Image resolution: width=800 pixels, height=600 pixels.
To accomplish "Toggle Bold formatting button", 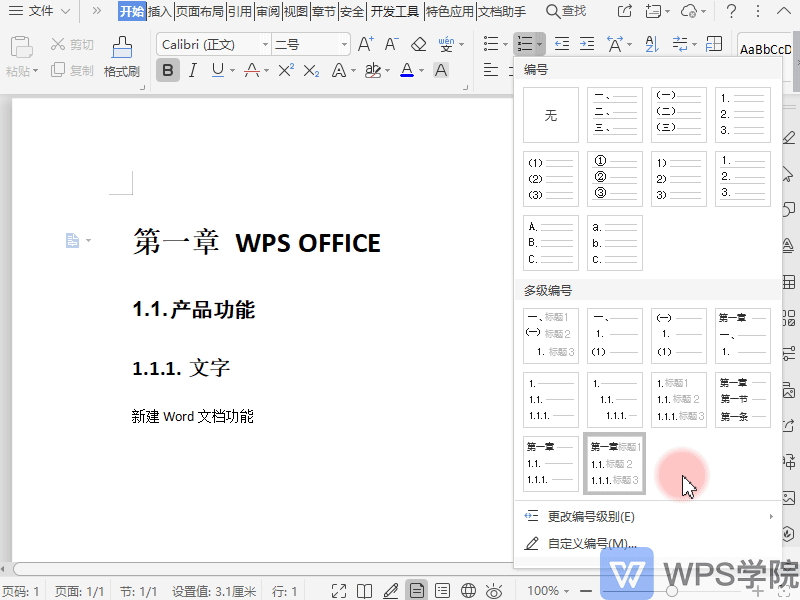I will [x=167, y=70].
